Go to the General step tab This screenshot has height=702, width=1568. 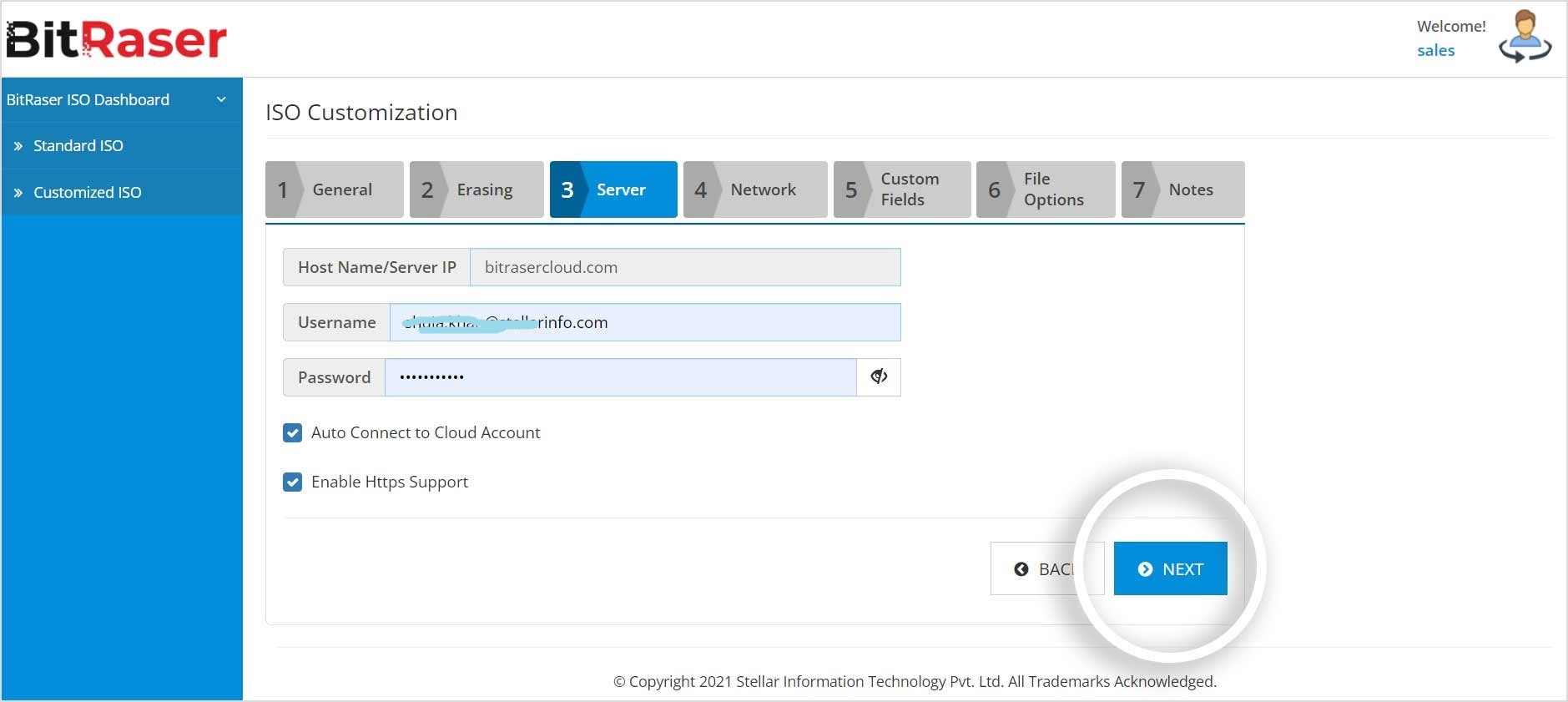click(335, 189)
